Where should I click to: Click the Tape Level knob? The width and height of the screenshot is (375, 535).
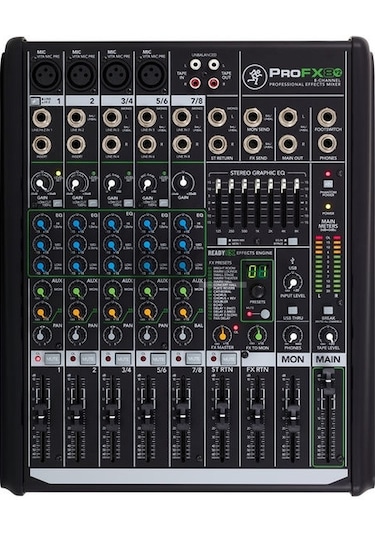pyautogui.click(x=328, y=337)
